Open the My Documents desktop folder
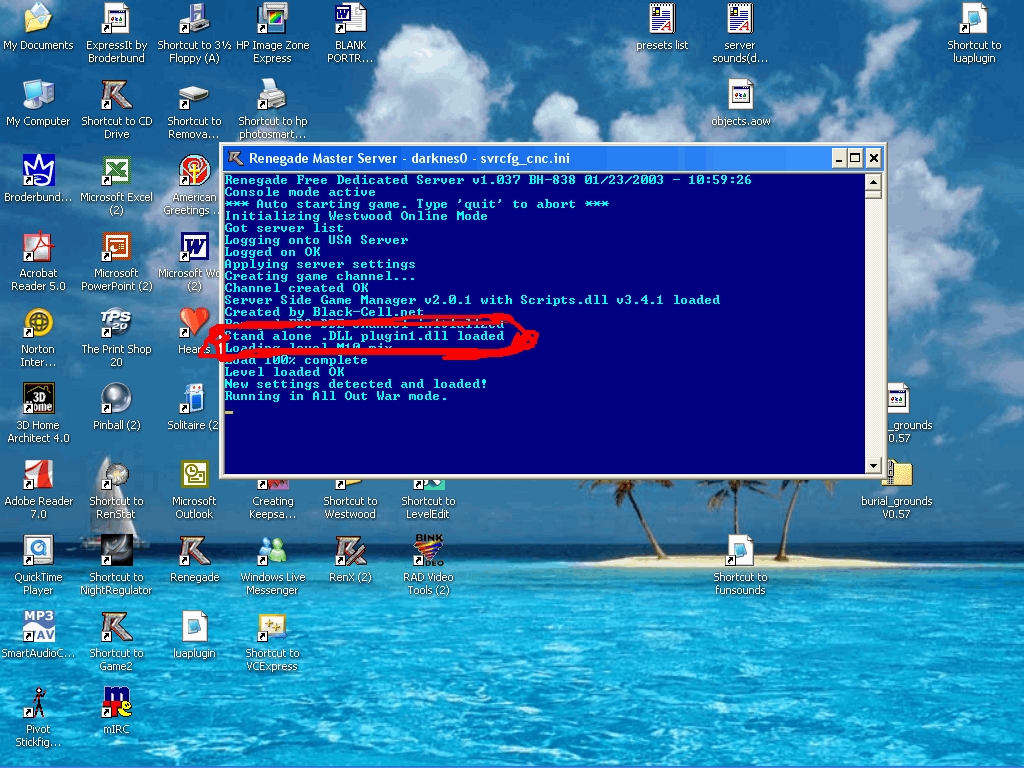This screenshot has height=768, width=1024. (x=38, y=19)
